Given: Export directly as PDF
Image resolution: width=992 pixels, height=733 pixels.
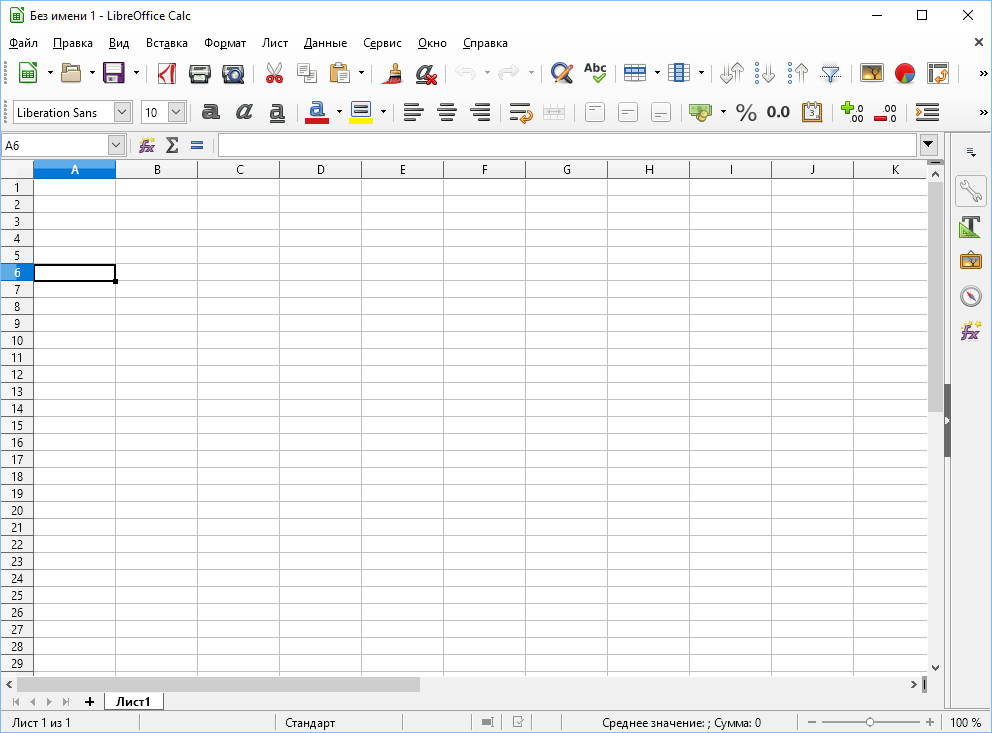Looking at the screenshot, I should [x=166, y=73].
